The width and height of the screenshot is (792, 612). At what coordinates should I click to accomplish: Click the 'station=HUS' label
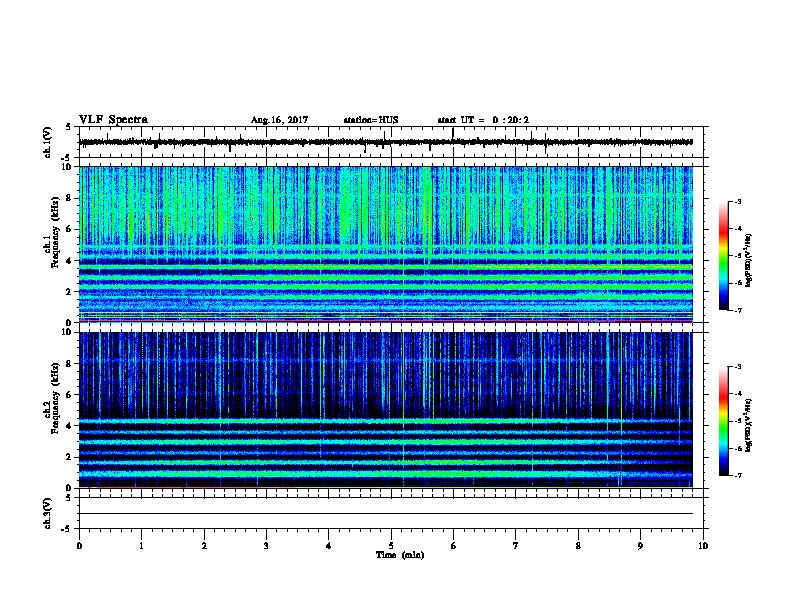[x=371, y=120]
